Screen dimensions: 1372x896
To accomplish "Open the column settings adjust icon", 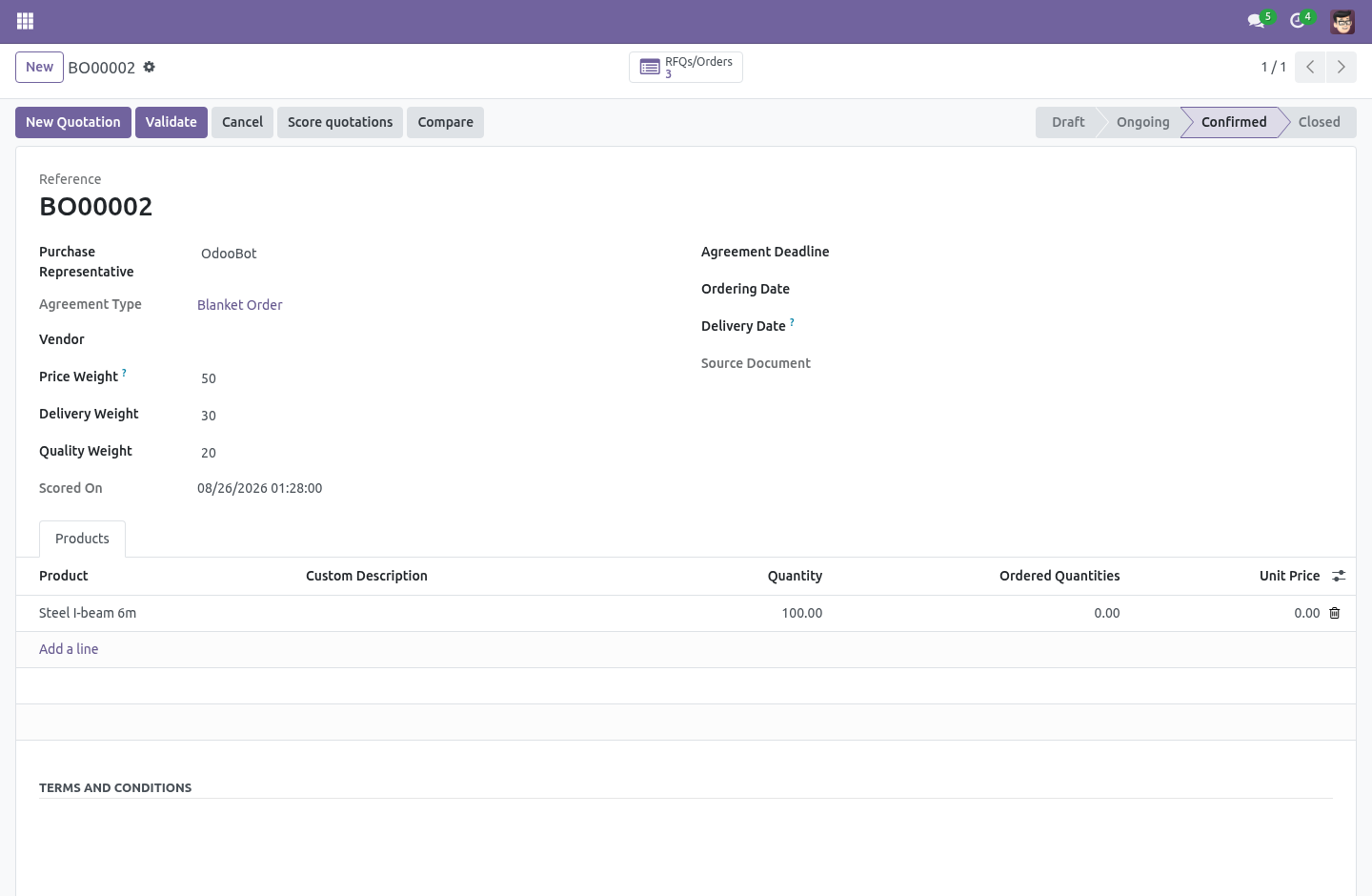I will (1339, 576).
